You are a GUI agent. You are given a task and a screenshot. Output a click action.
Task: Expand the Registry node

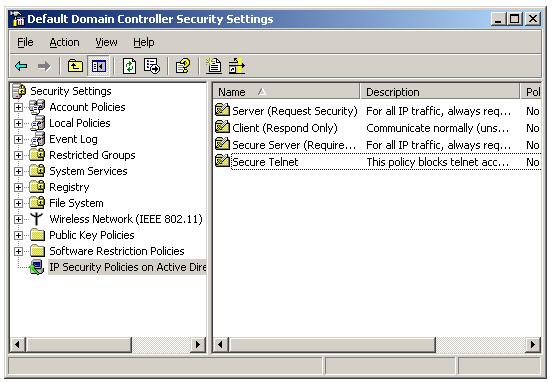(18, 187)
